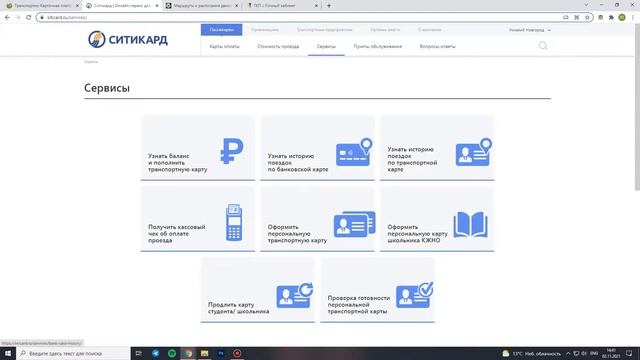
Task: Click the Windows taskbar search field
Action: pyautogui.click(x=73, y=353)
